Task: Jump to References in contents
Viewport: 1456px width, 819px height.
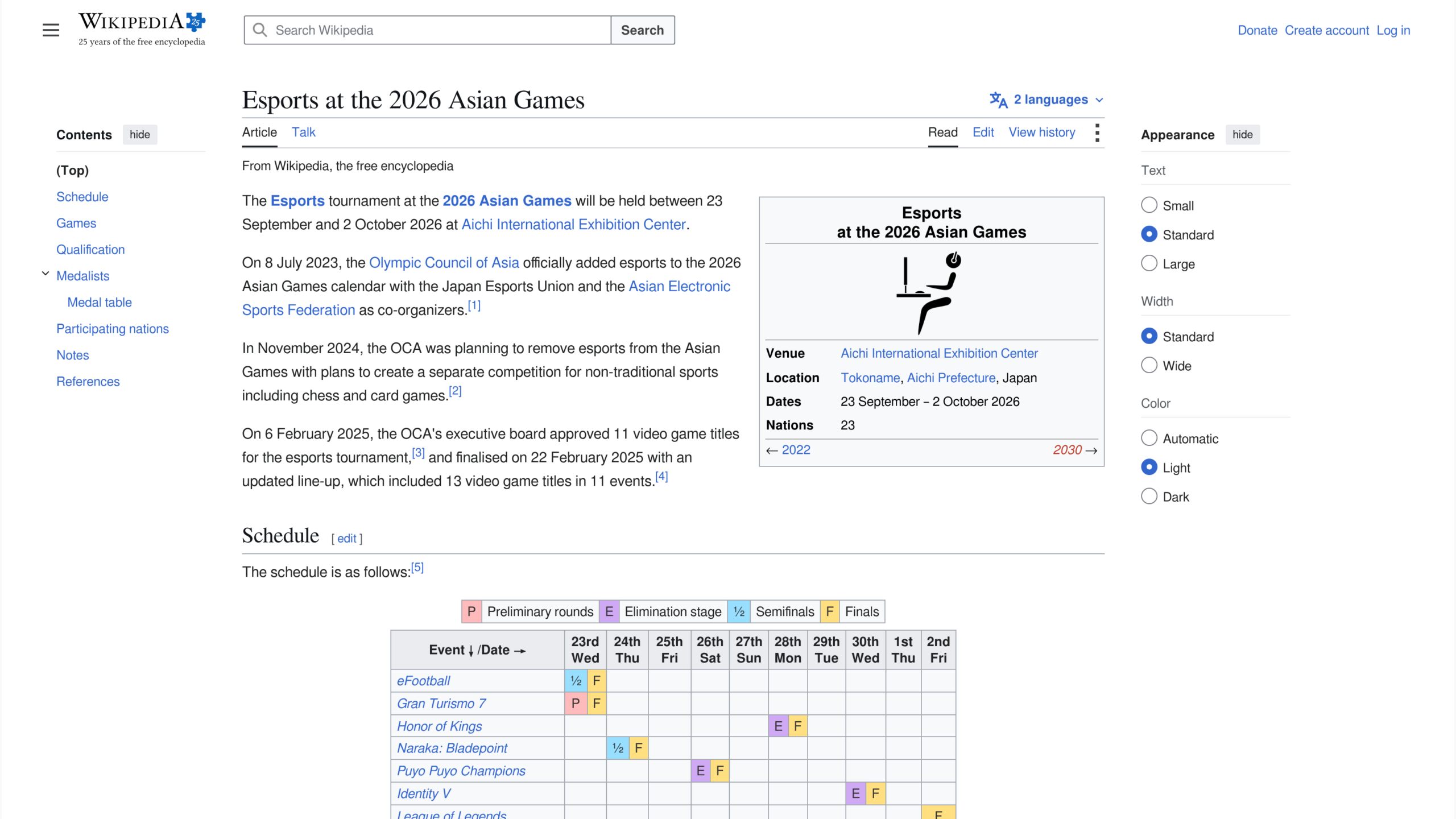Action: (88, 382)
